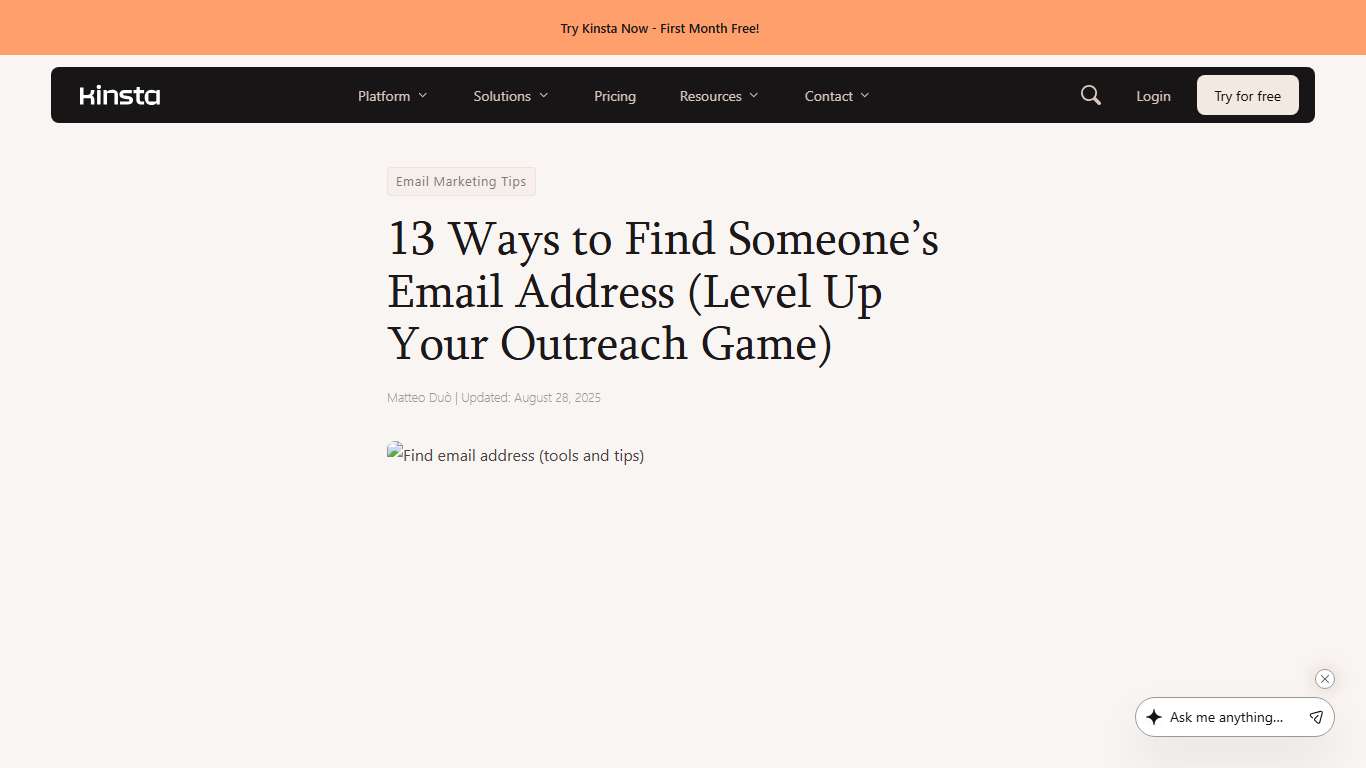Click the Kinsta logo
The width and height of the screenshot is (1366, 768).
pos(119,95)
